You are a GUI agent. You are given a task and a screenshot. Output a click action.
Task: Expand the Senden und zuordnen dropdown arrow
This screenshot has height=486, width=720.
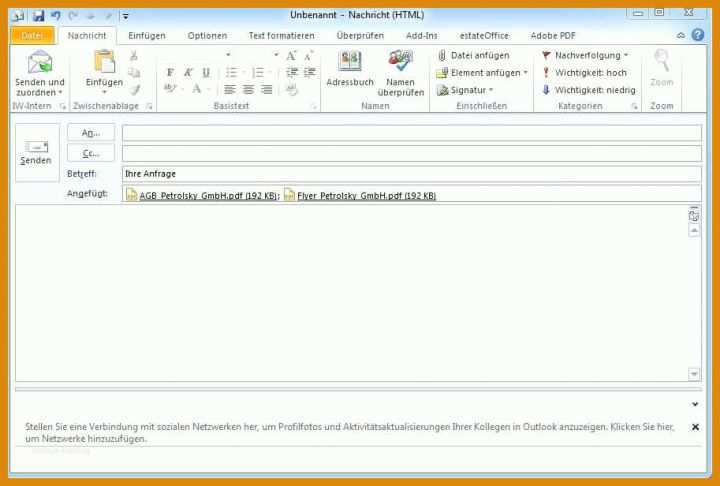[60, 93]
